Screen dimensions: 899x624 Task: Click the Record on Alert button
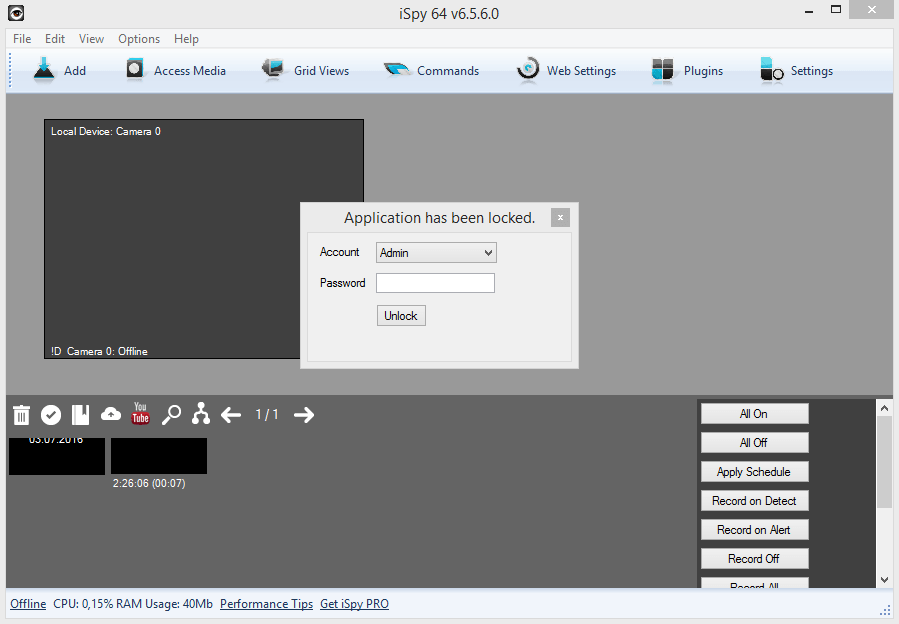coord(755,529)
